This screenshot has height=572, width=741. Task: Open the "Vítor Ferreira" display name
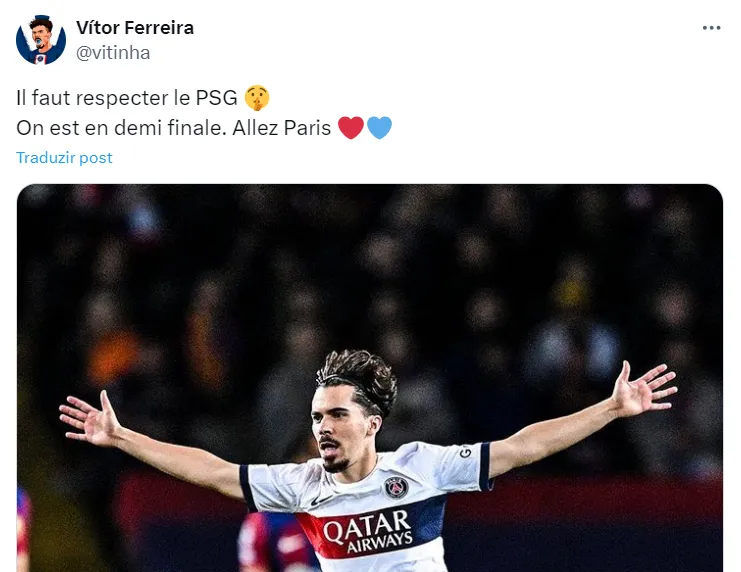click(x=135, y=28)
